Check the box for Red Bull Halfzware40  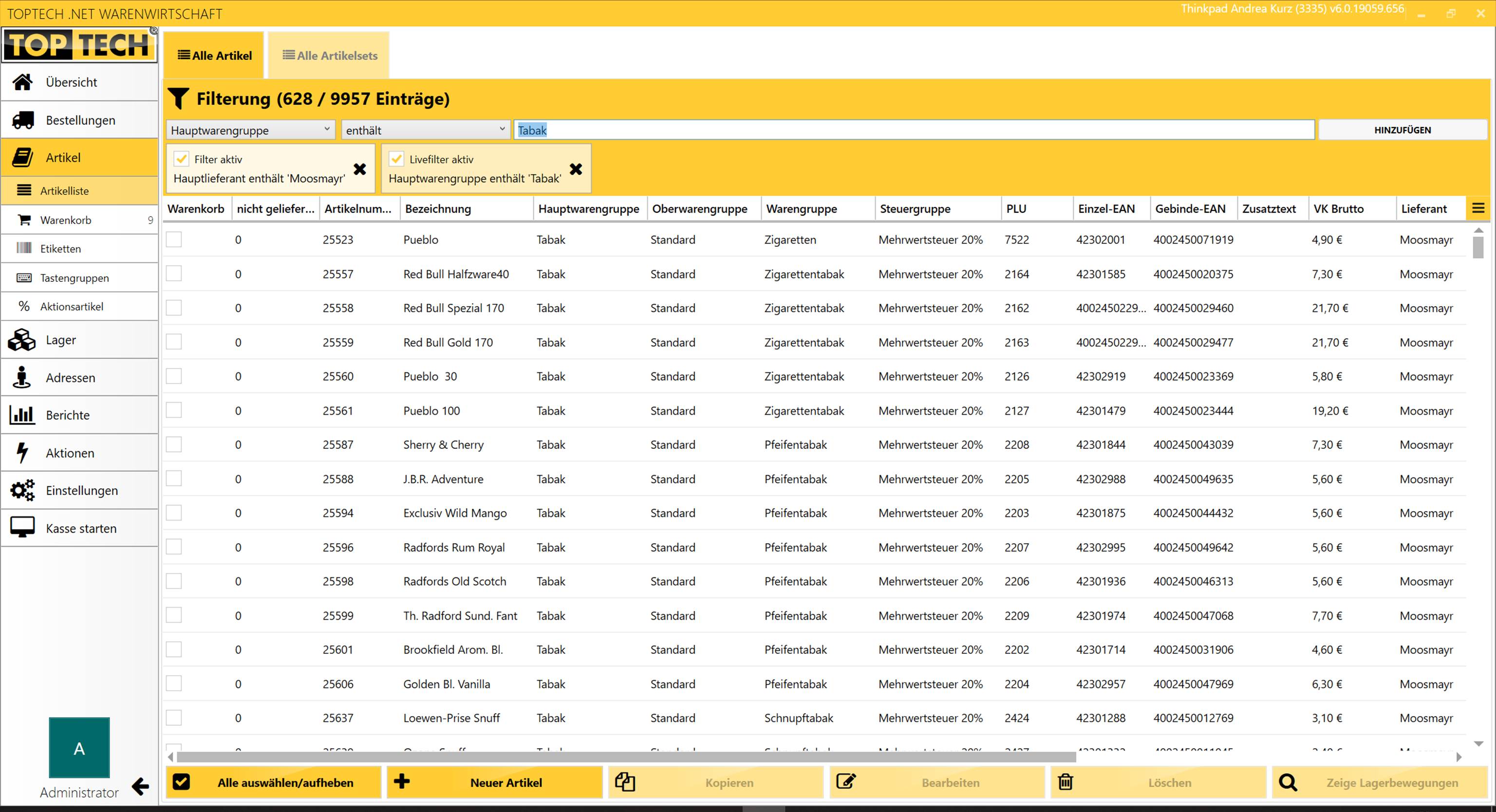[174, 274]
